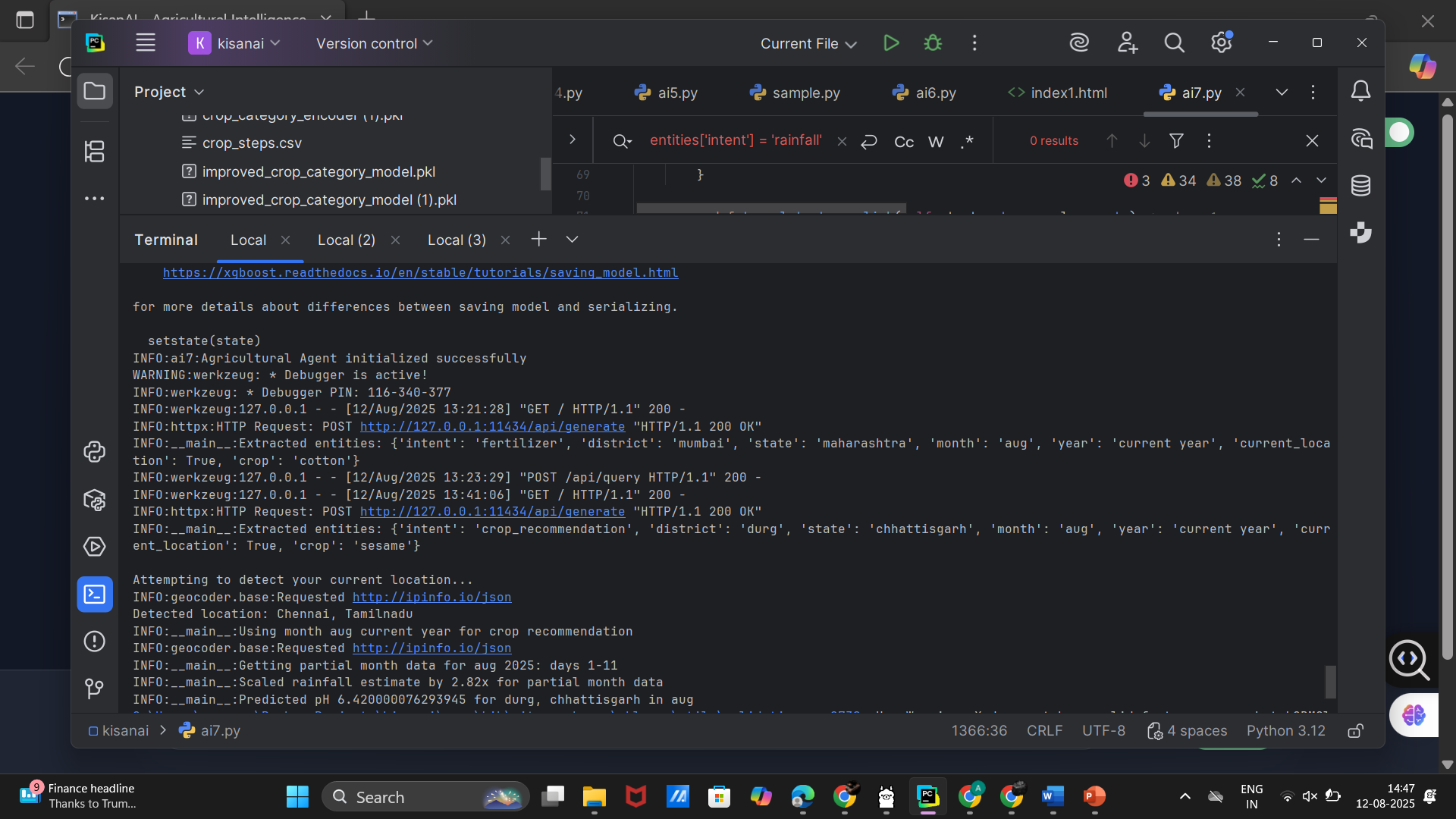Image resolution: width=1456 pixels, height=819 pixels.
Task: Run the current file with the play icon
Action: (x=891, y=43)
